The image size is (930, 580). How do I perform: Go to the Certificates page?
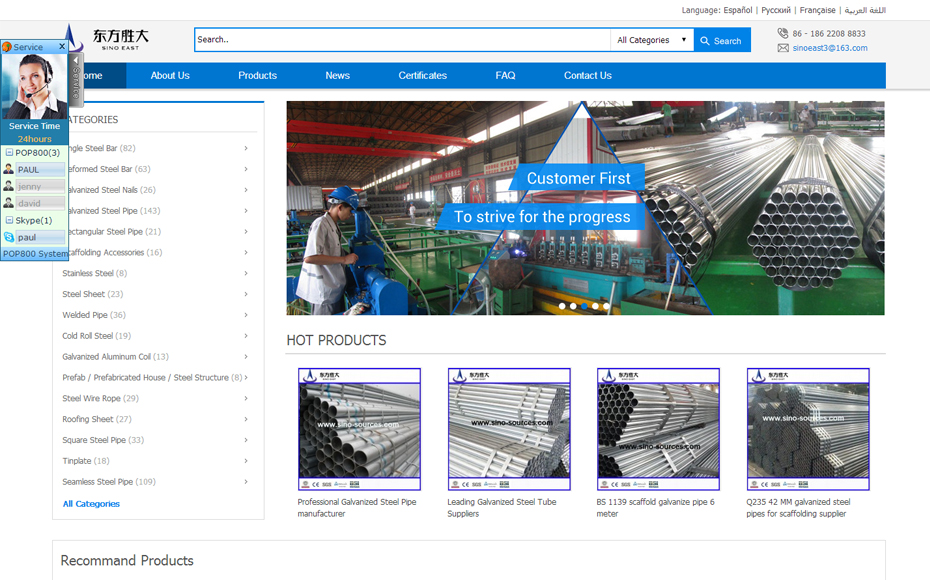pos(422,76)
